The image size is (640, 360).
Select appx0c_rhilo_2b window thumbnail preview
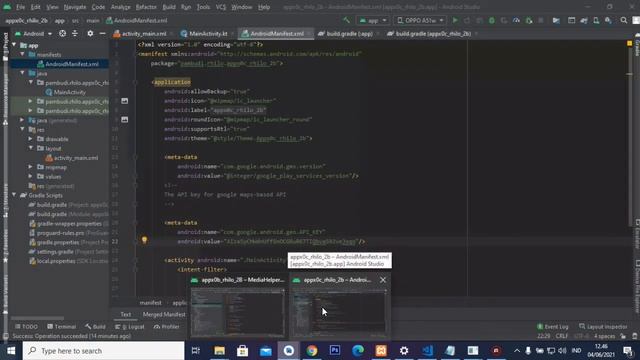pyautogui.click(x=339, y=312)
